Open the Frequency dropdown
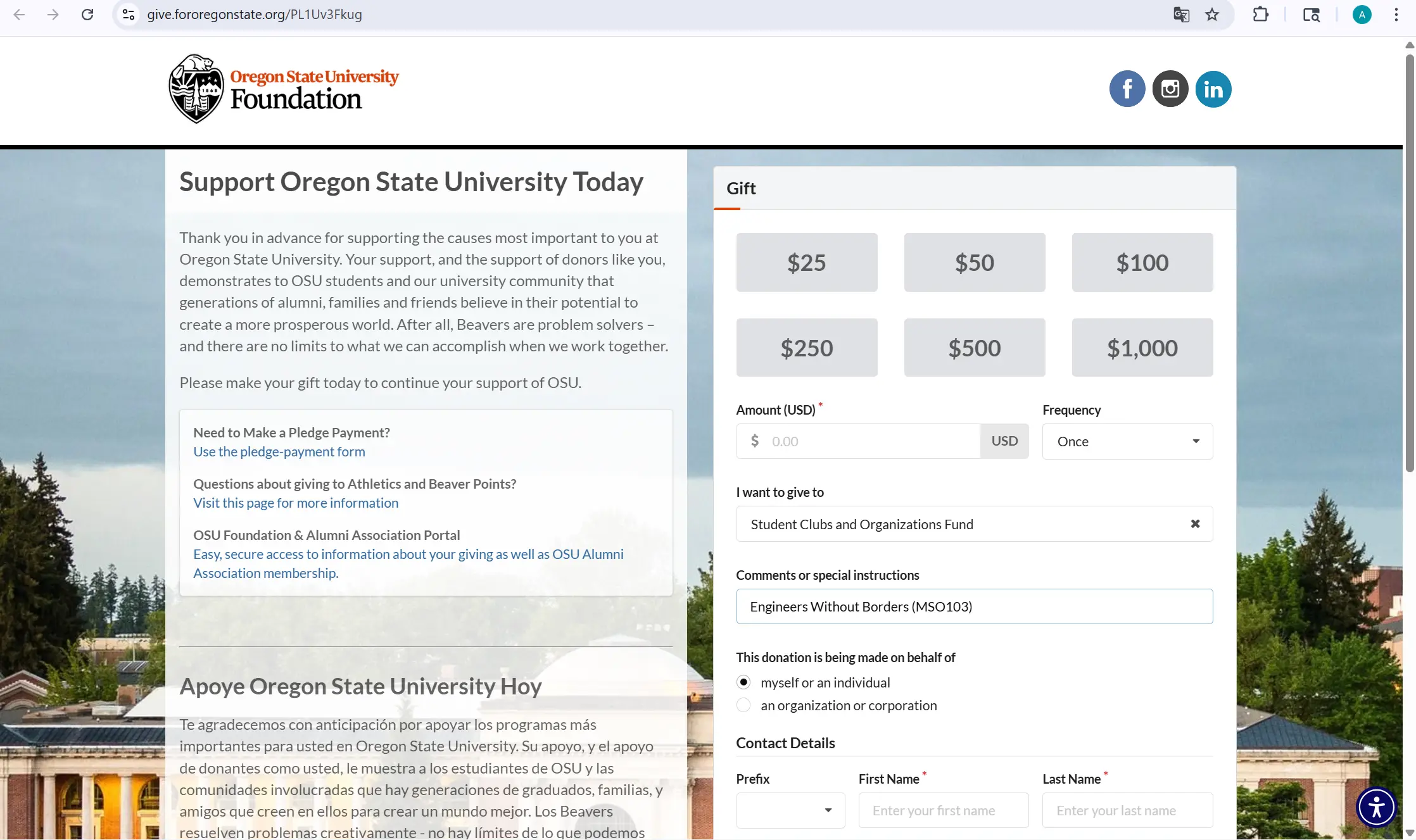Image resolution: width=1416 pixels, height=840 pixels. coord(1127,441)
